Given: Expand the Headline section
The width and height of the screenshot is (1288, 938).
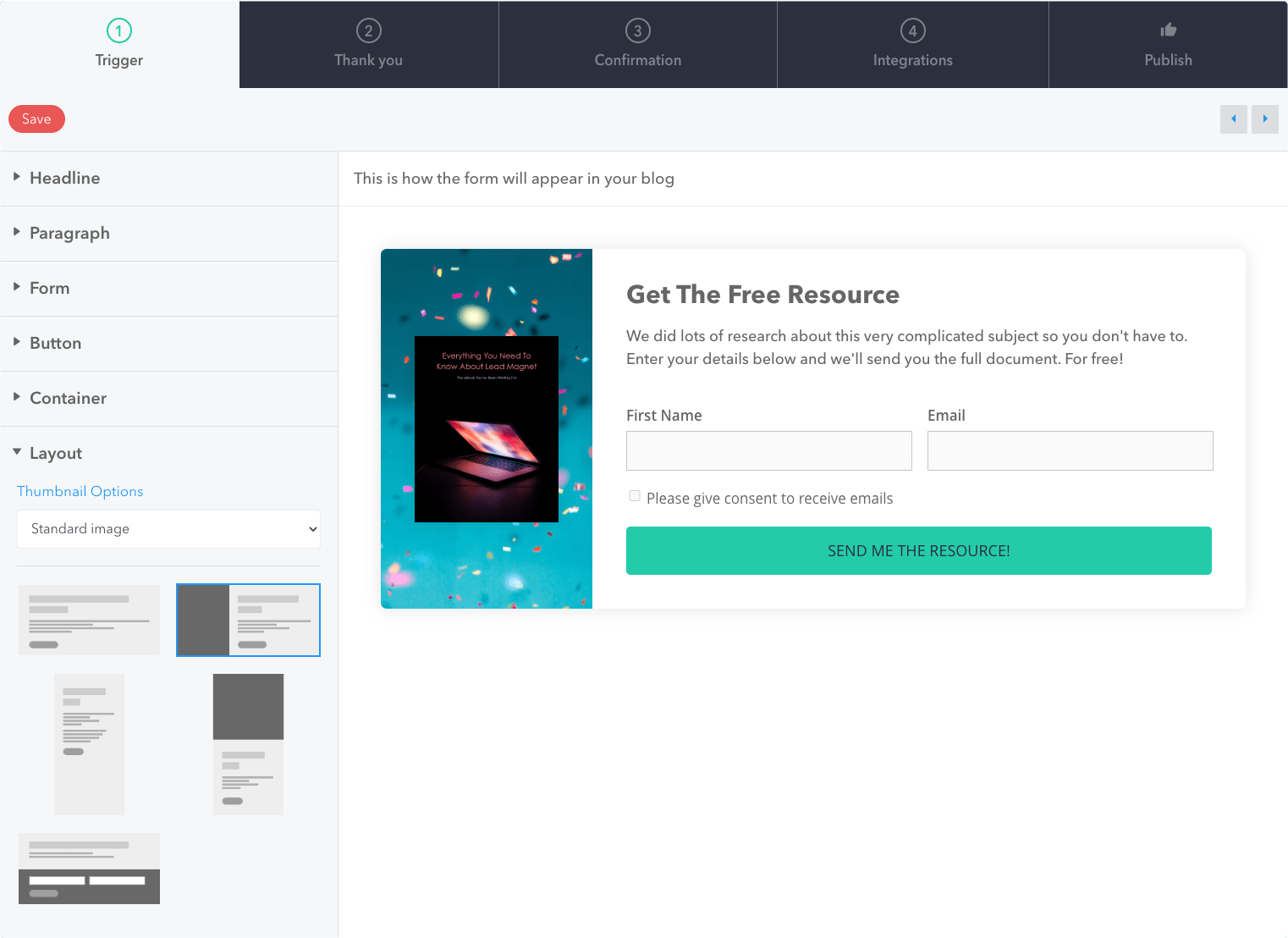Looking at the screenshot, I should point(64,179).
